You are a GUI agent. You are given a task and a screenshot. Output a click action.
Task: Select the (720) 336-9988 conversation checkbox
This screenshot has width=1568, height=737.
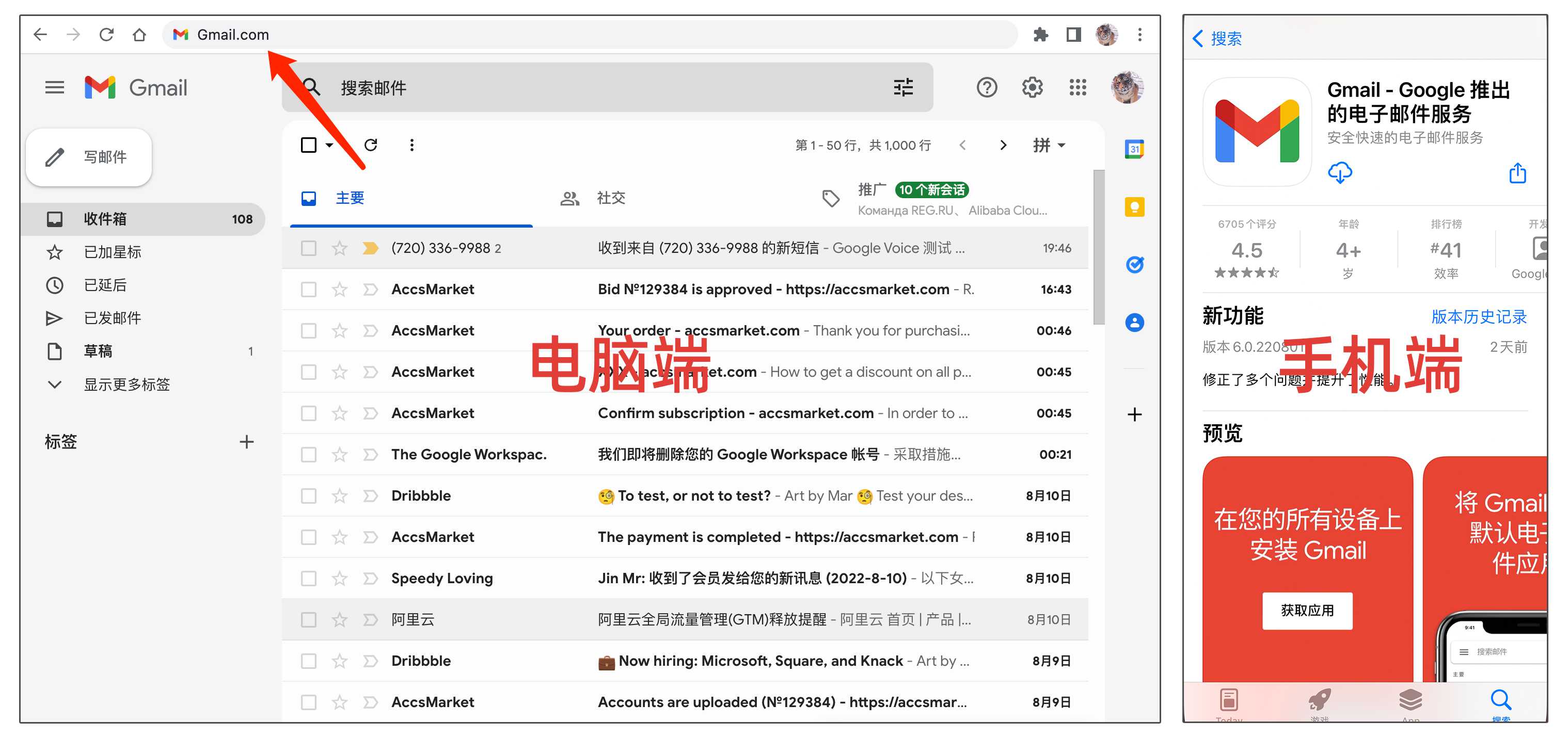(x=309, y=248)
